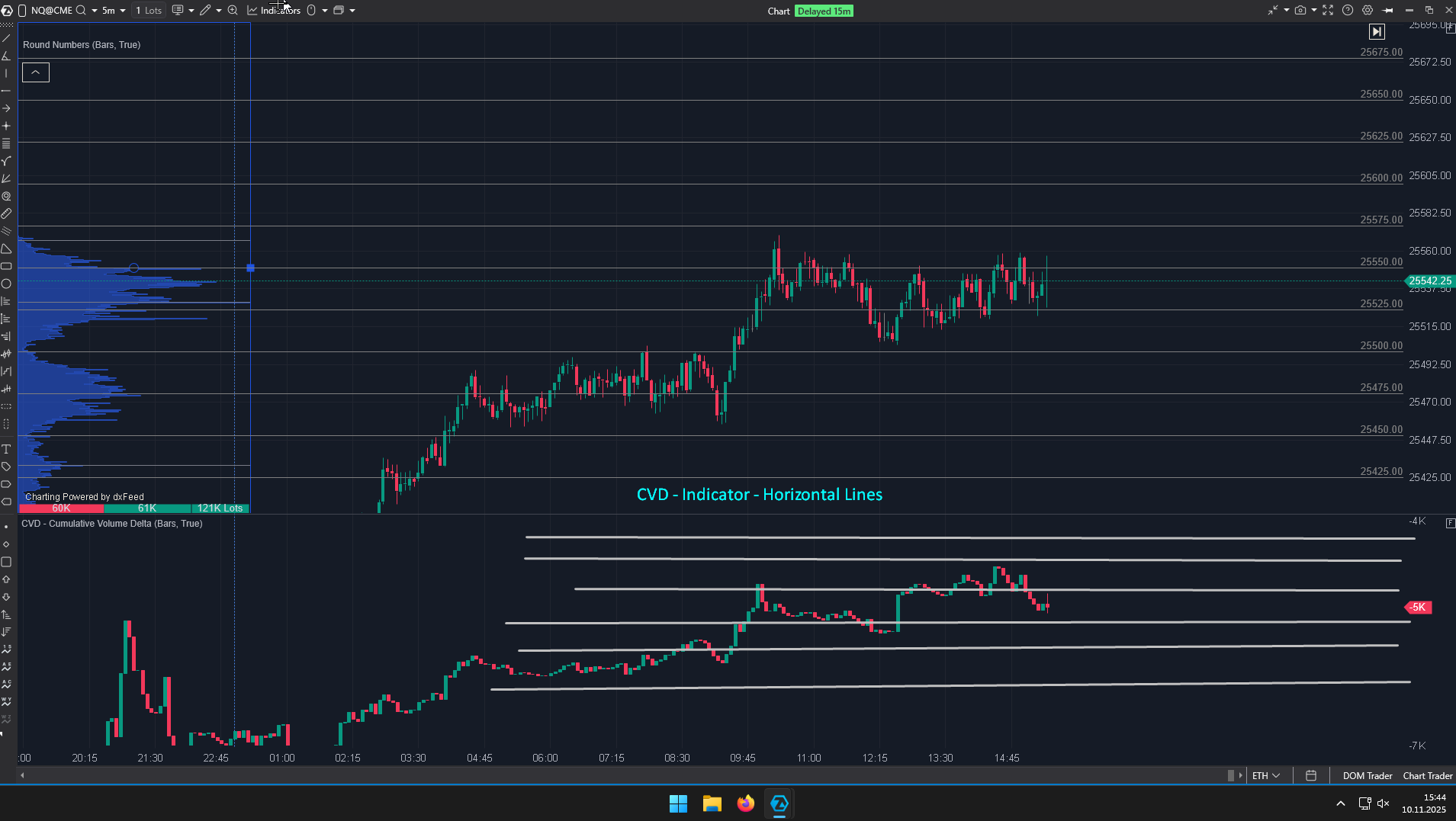Screen dimensions: 1456x821
Task: Open the Chart Trader panel
Action: [1428, 776]
